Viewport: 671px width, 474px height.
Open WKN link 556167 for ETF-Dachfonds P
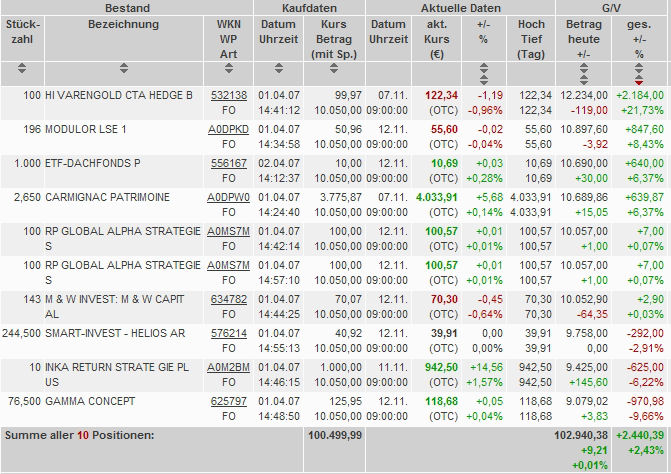point(229,163)
